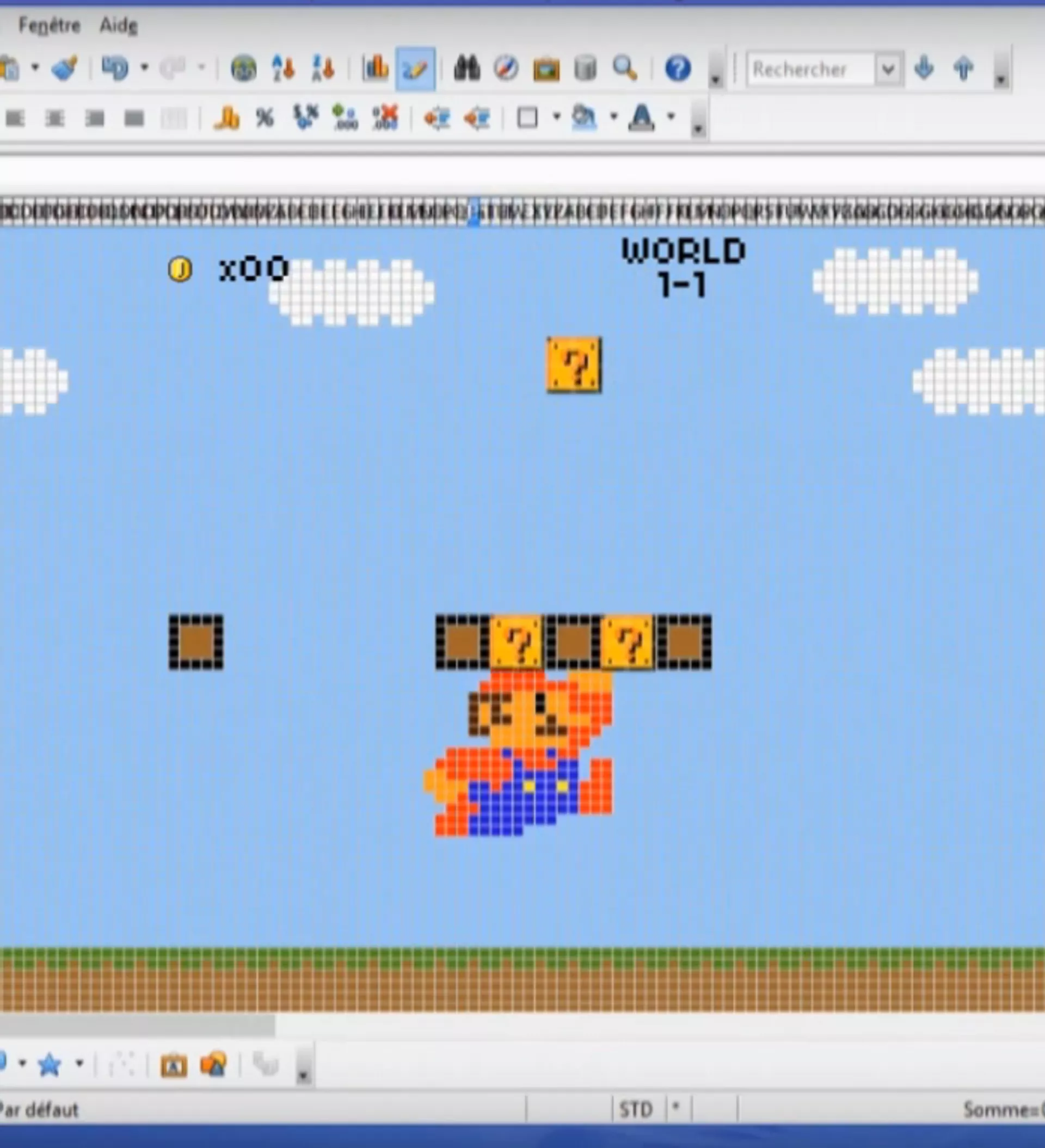Click the cell borders square icon
1045x1148 pixels.
click(527, 118)
